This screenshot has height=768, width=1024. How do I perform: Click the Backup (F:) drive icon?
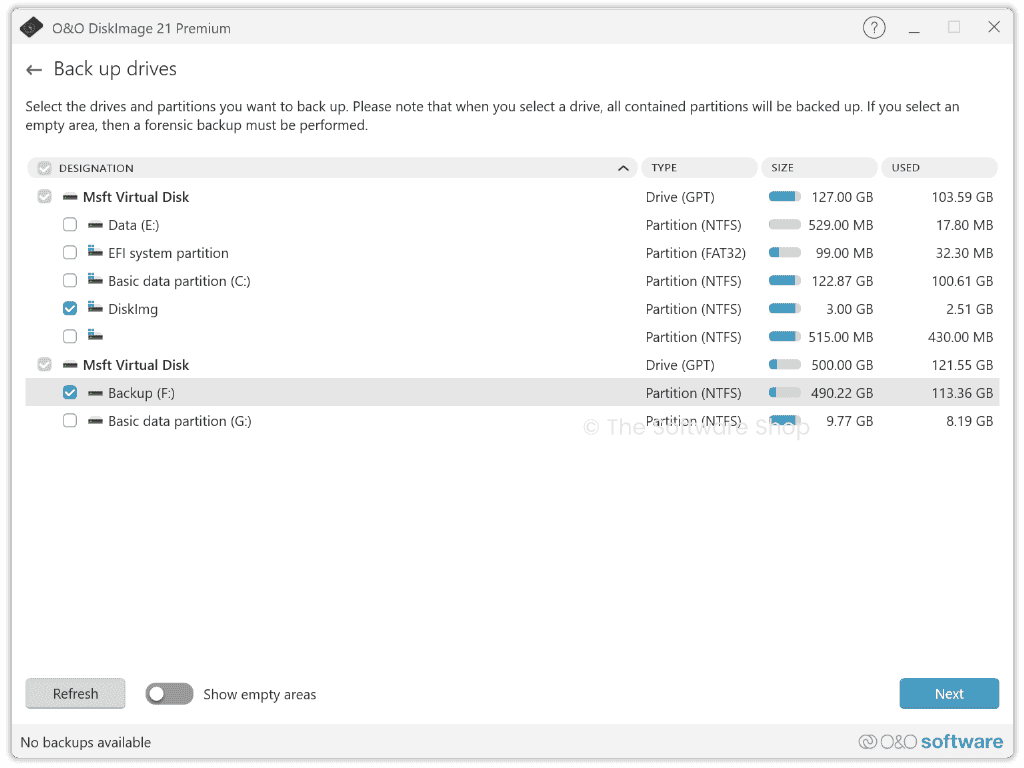(95, 393)
